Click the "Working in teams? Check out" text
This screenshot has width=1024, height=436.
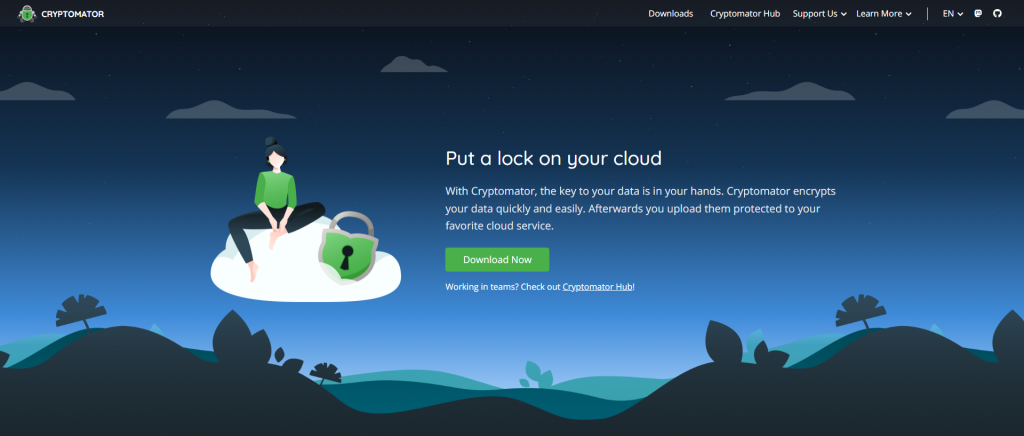pos(503,287)
